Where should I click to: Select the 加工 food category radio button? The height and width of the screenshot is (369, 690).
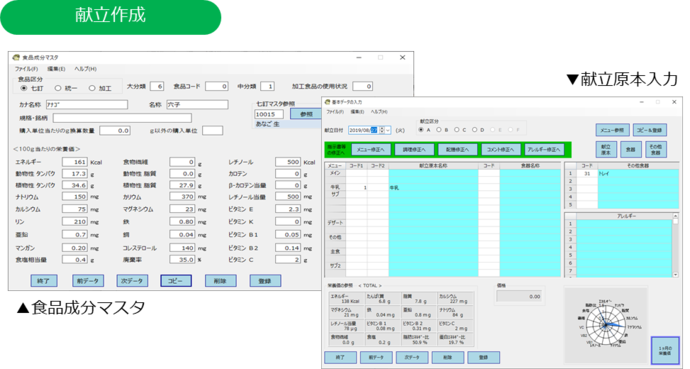(92, 88)
